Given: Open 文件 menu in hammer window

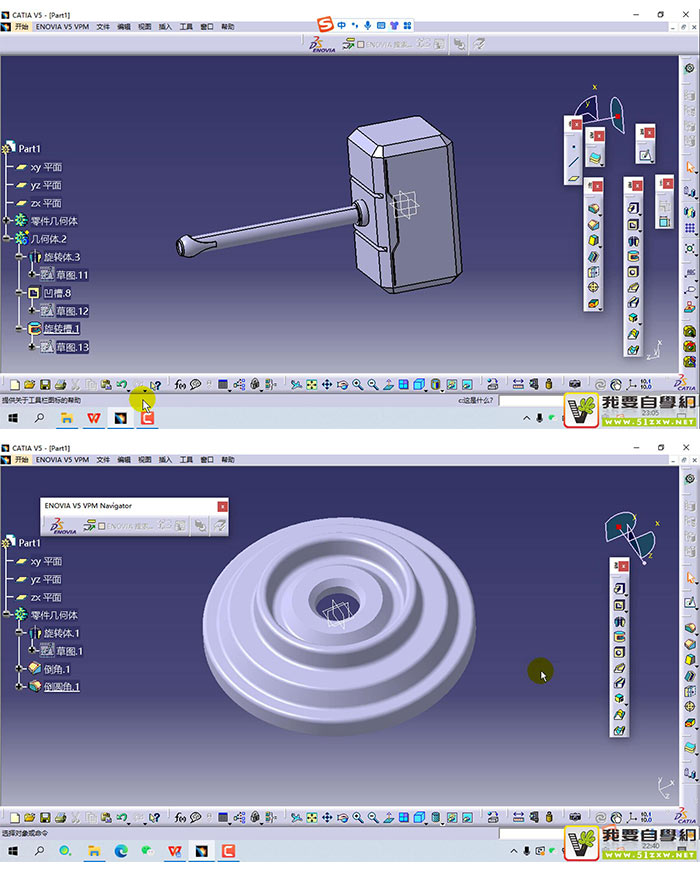Looking at the screenshot, I should 103,26.
